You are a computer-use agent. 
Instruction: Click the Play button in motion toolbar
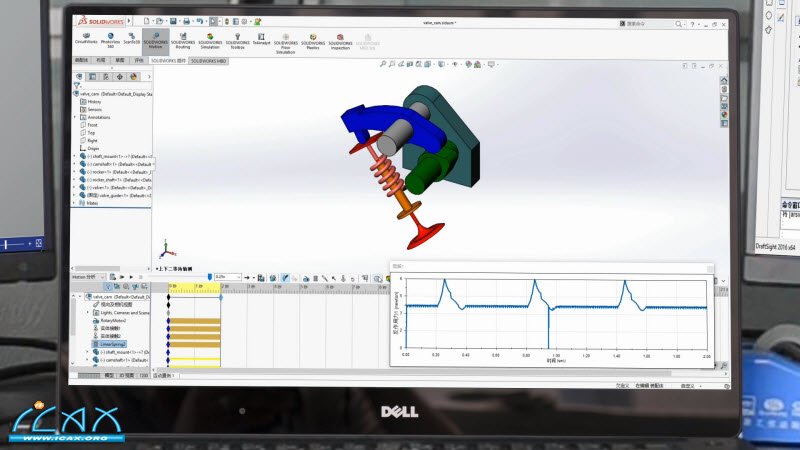click(x=131, y=277)
